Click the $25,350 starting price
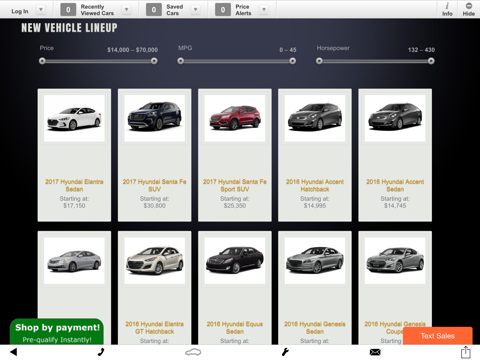The image size is (480, 360). (x=235, y=206)
